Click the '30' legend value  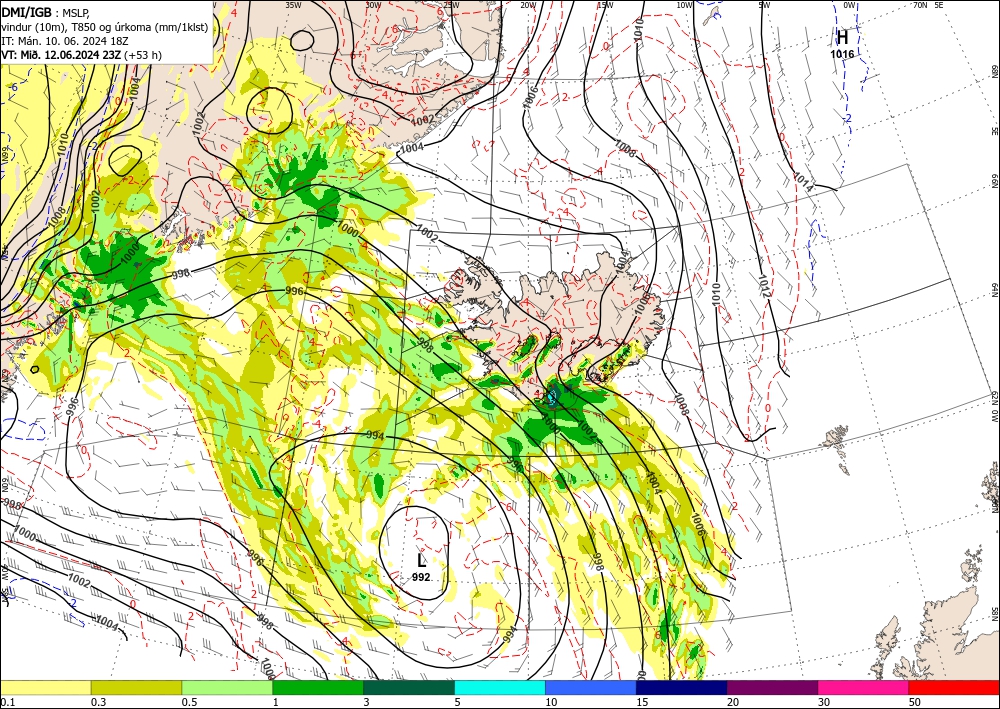tap(824, 701)
